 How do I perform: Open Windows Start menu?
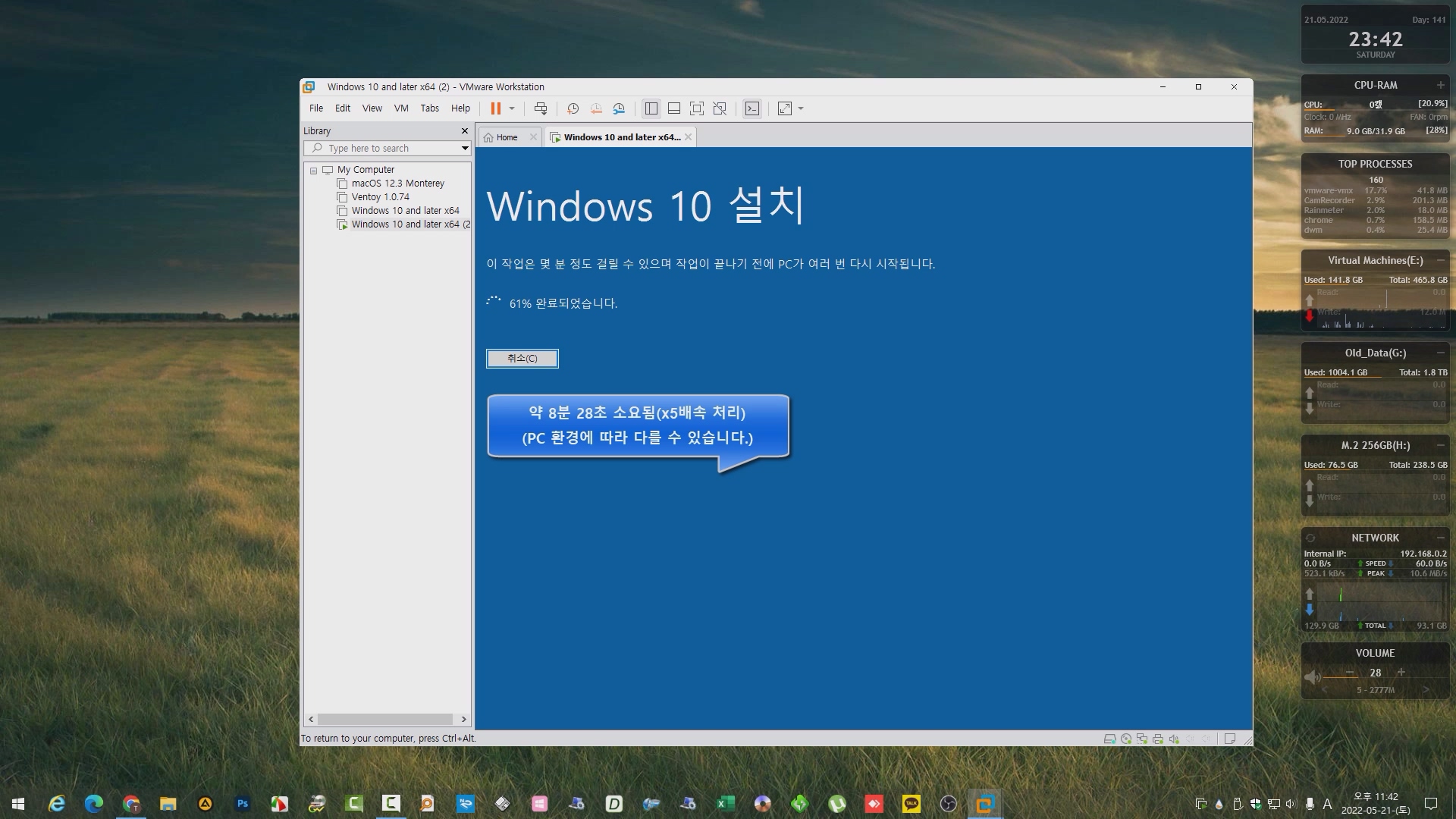pyautogui.click(x=18, y=804)
